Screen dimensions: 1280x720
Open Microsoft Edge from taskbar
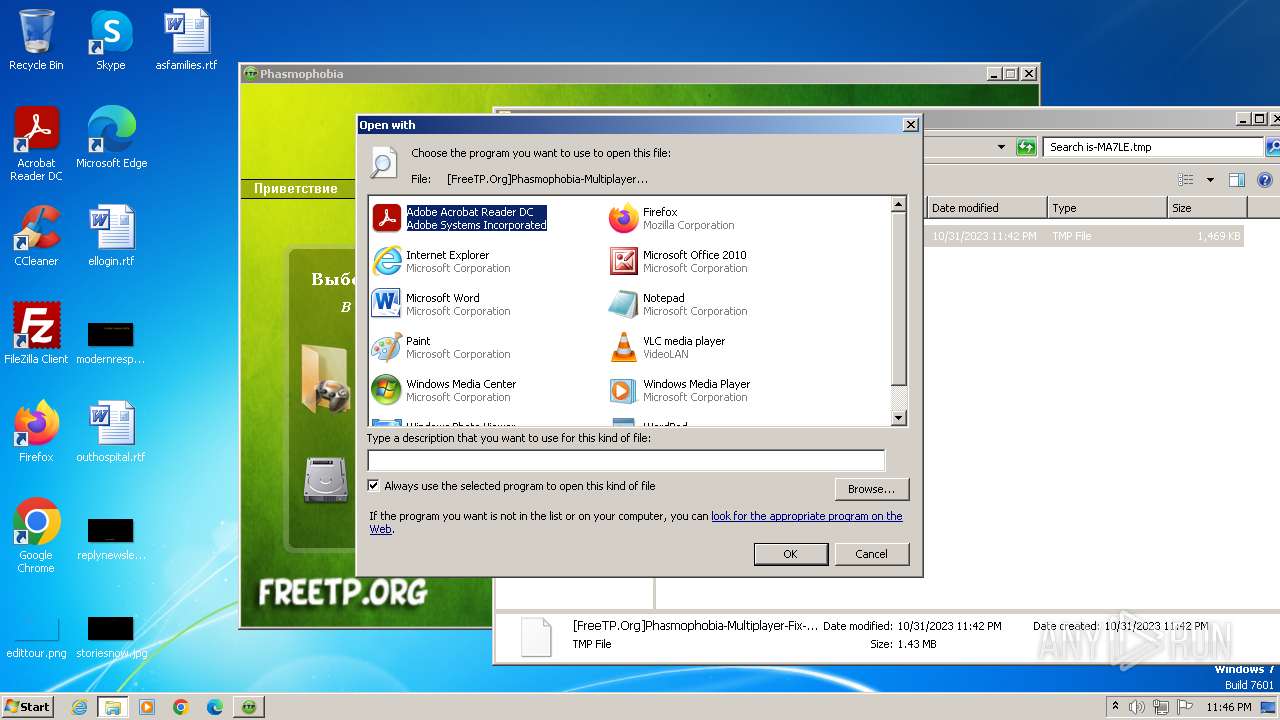(215, 707)
